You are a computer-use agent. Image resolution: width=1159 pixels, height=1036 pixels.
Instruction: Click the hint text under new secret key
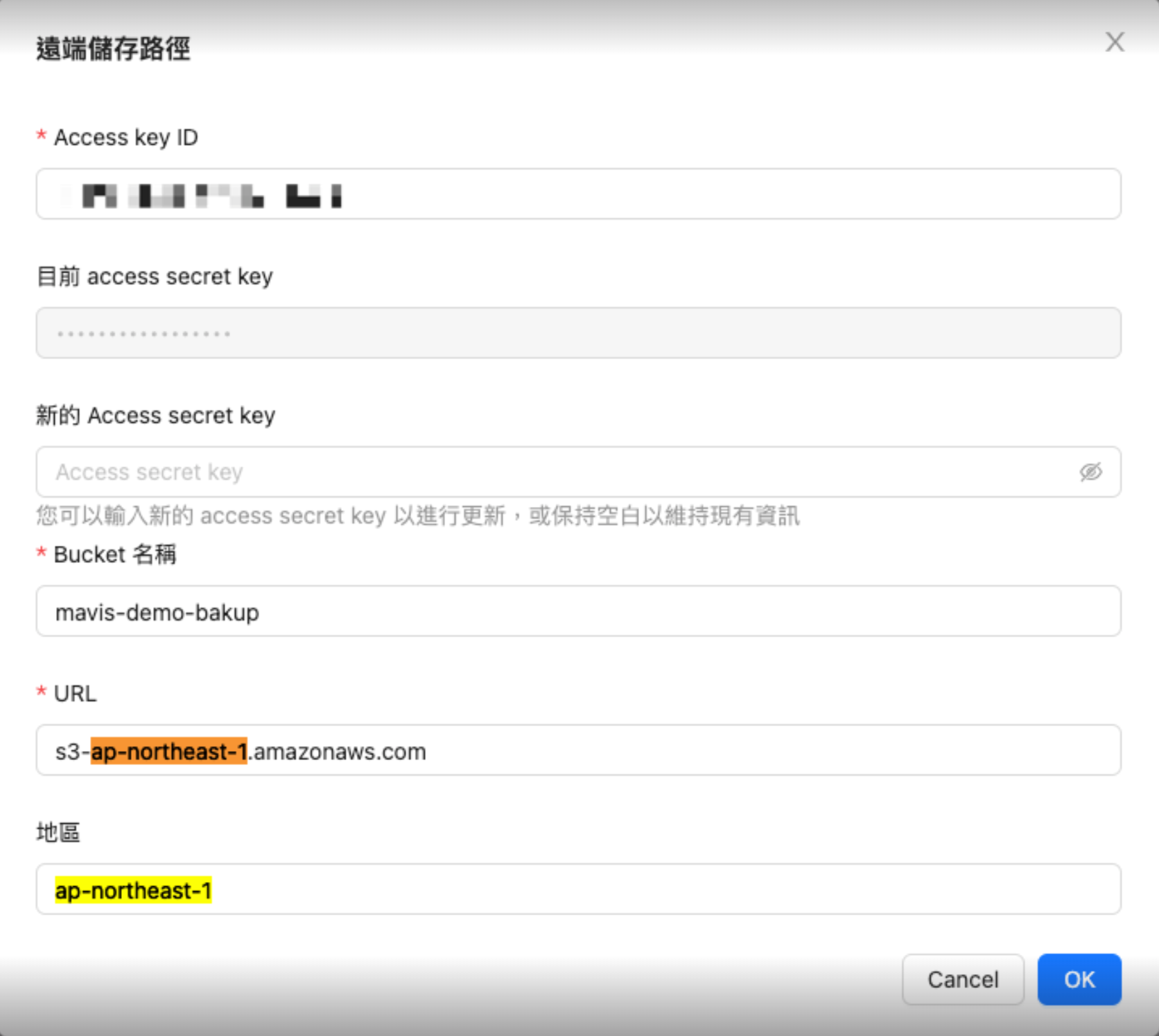(x=417, y=516)
